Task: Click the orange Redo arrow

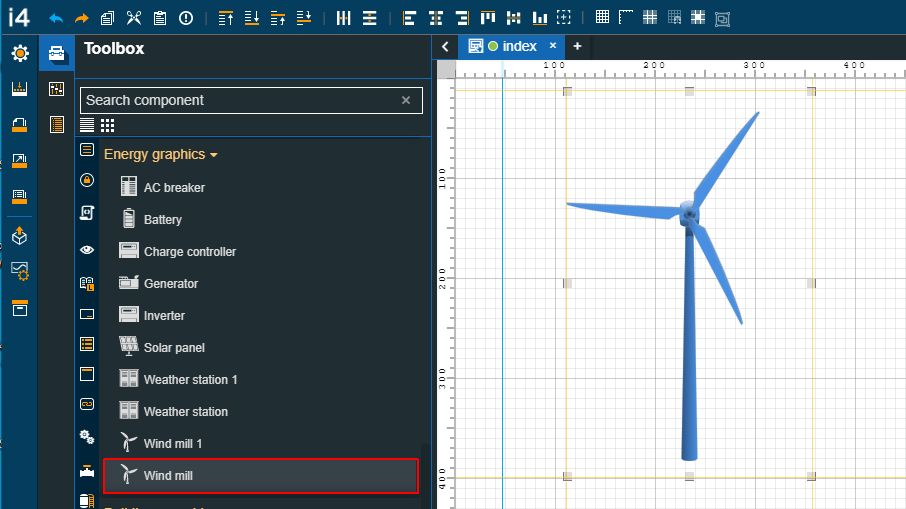Action: coord(81,18)
